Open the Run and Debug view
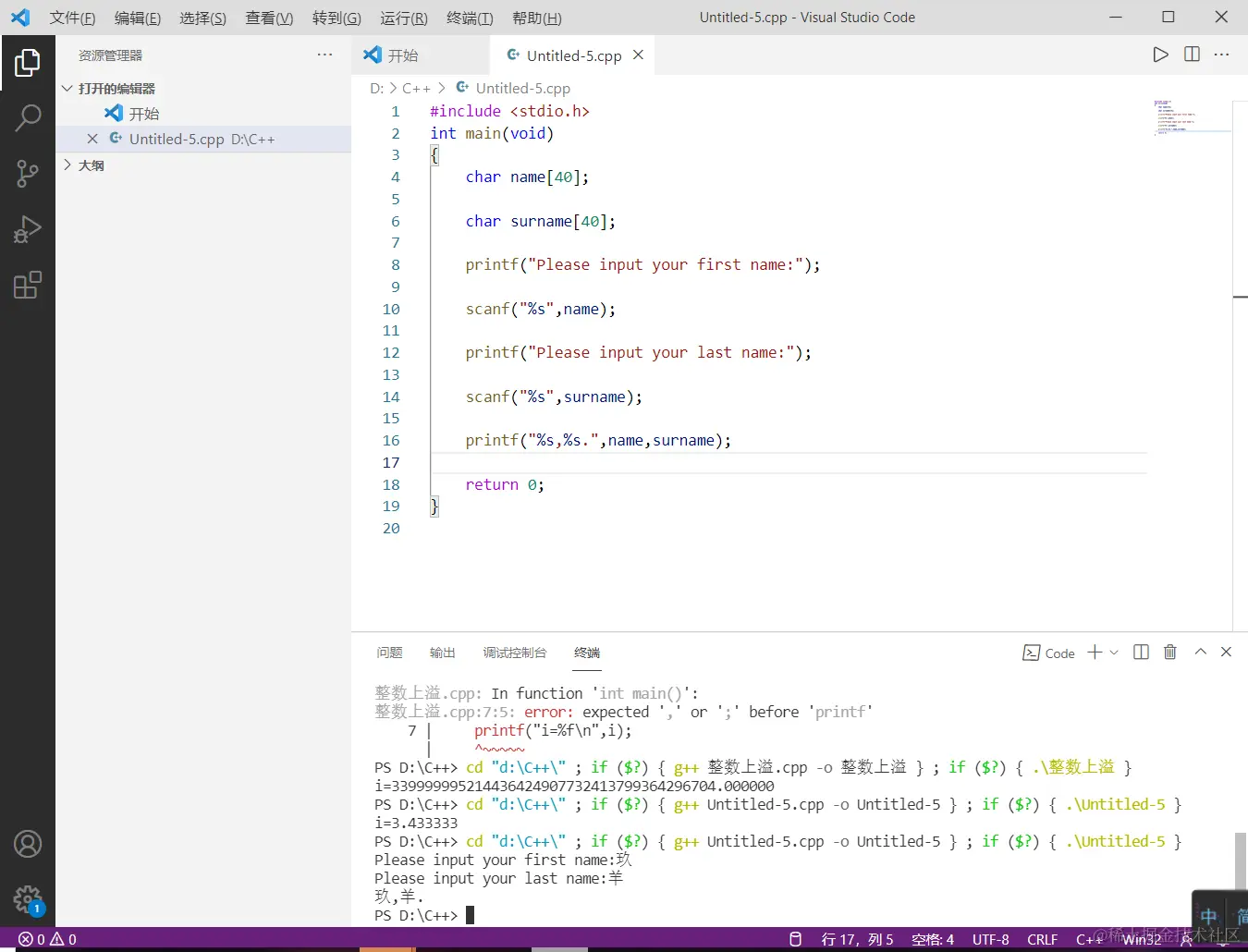This screenshot has width=1248, height=952. click(x=28, y=229)
